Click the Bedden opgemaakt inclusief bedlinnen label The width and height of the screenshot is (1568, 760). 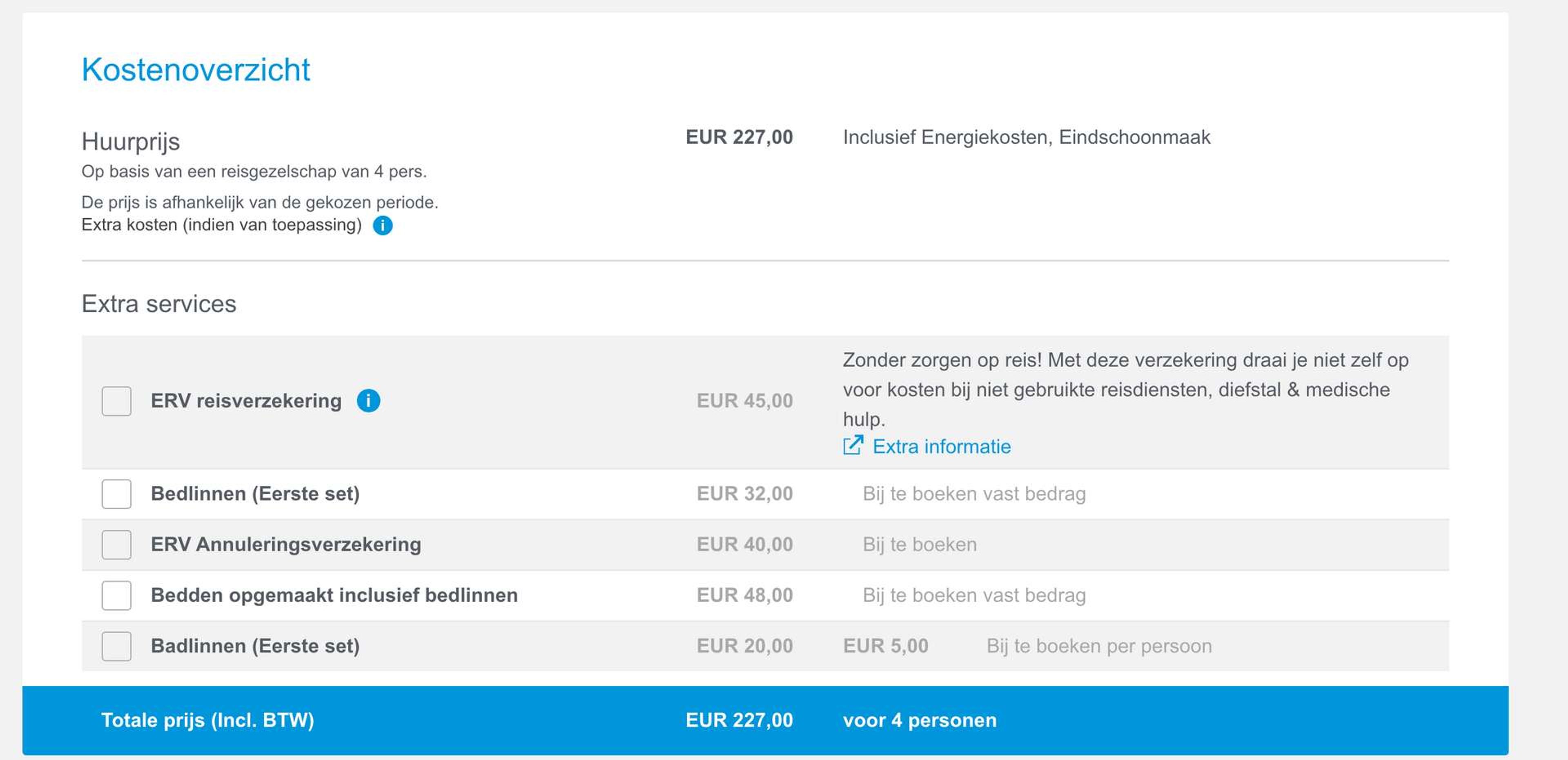[x=334, y=595]
